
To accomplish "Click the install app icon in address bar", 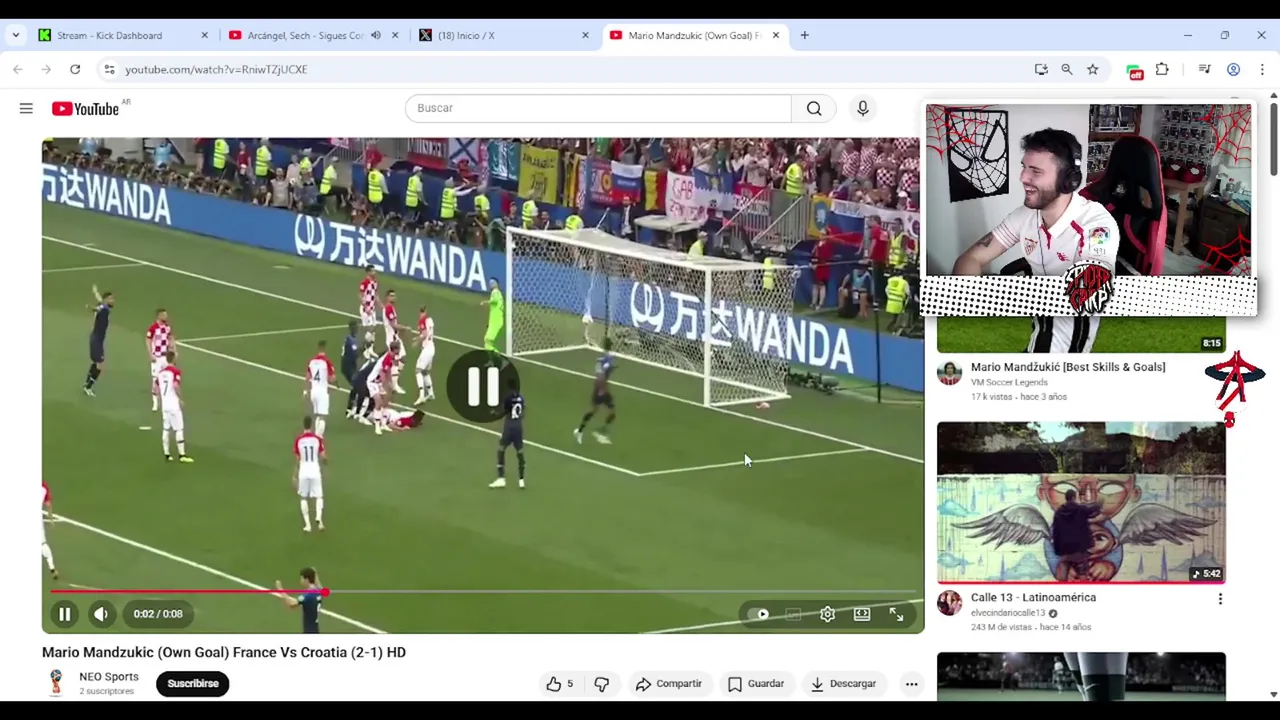I will [x=1041, y=69].
